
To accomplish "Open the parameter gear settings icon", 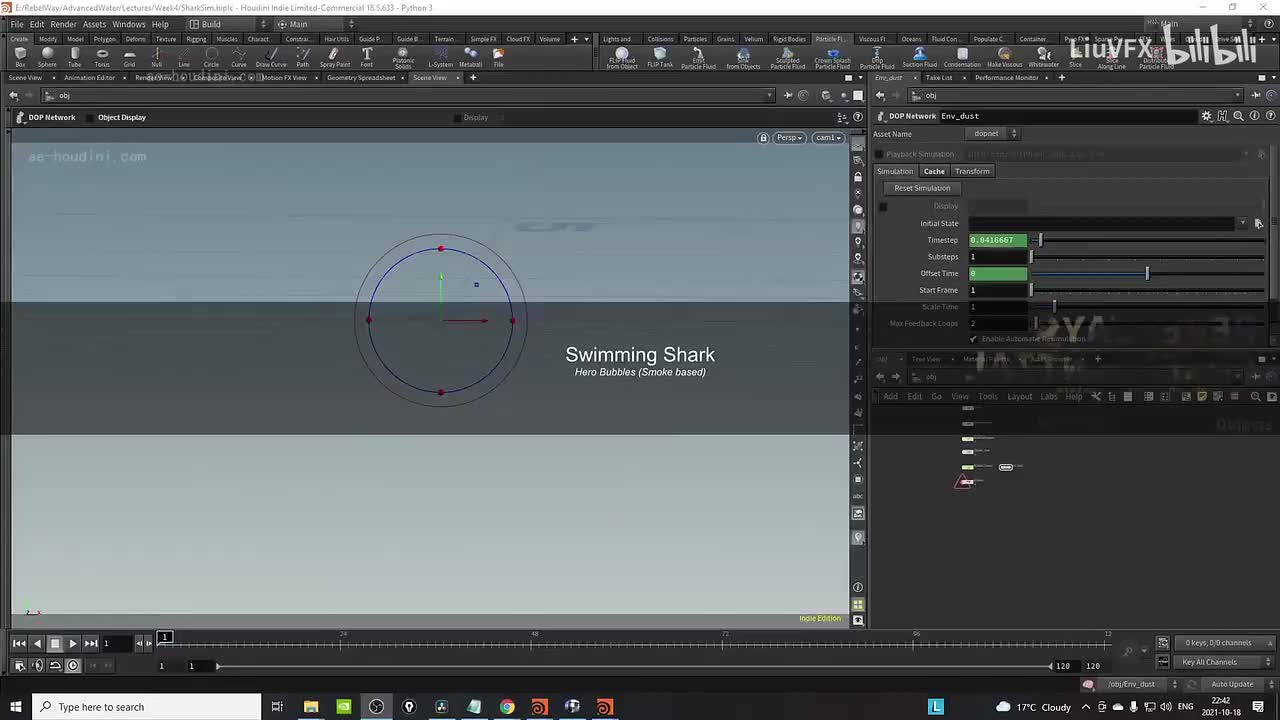I will point(1206,116).
